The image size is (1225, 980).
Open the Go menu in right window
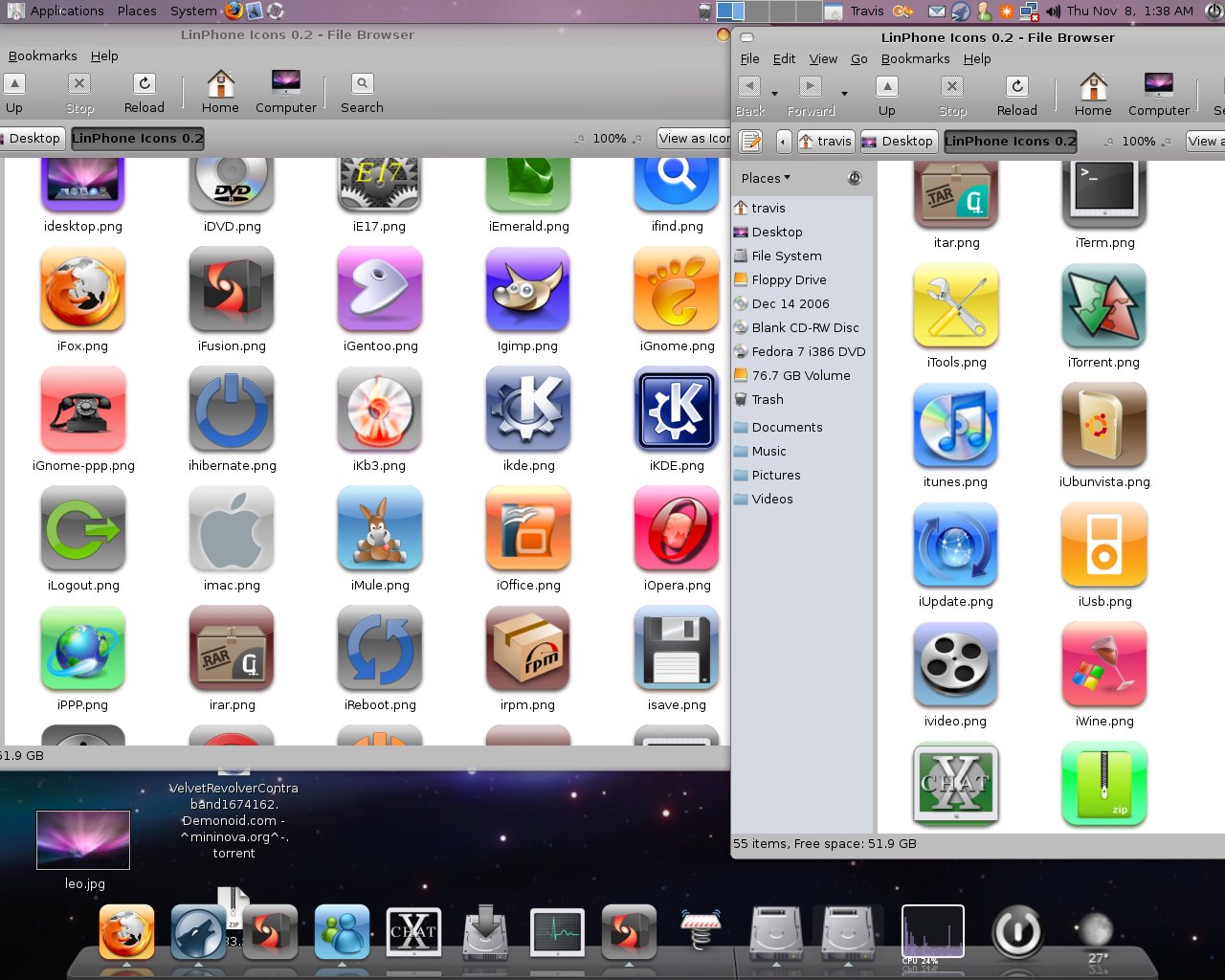(x=859, y=58)
